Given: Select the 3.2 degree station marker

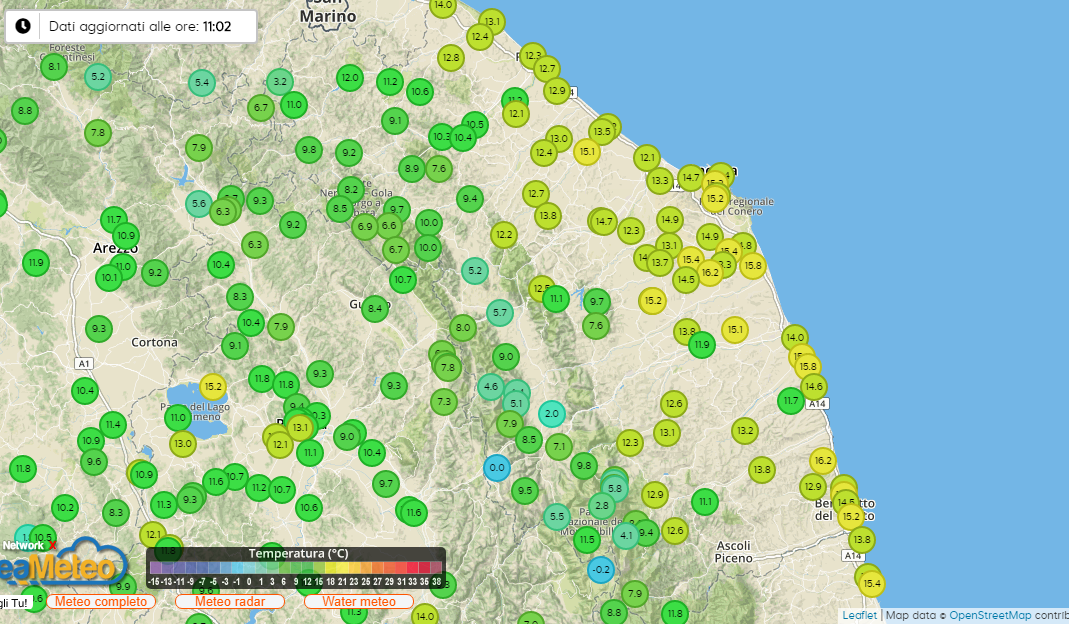Looking at the screenshot, I should 280,82.
